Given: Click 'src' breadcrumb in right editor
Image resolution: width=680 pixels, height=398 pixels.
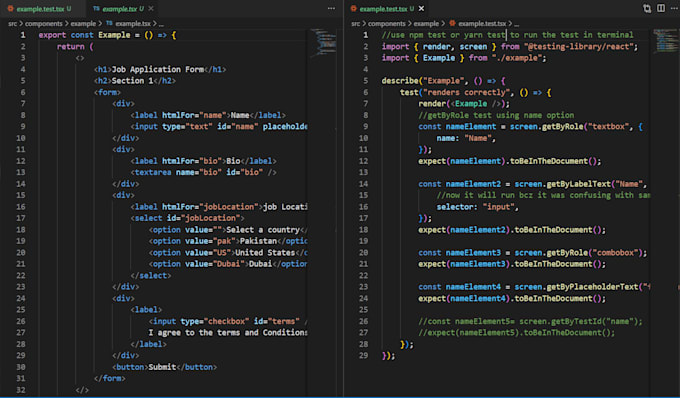Looking at the screenshot, I should 356,23.
